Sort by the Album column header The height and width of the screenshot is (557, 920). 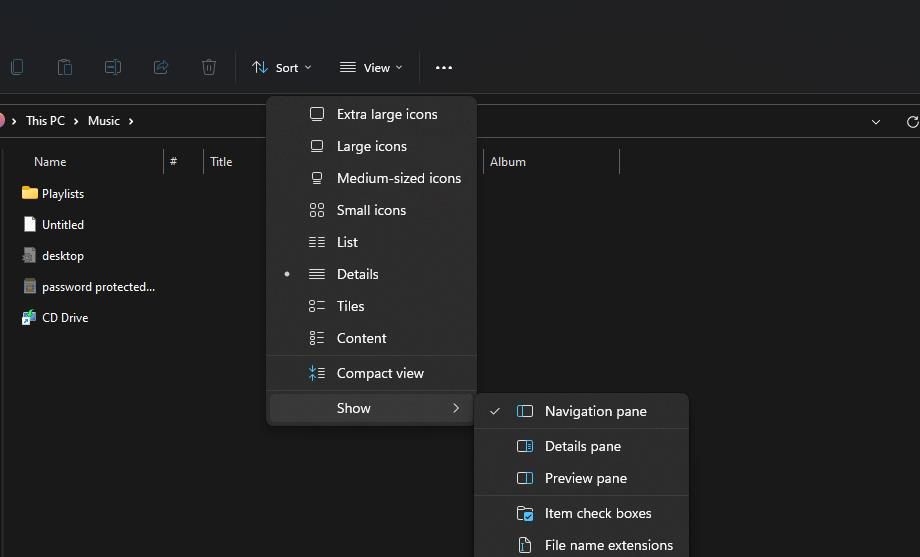pos(508,161)
